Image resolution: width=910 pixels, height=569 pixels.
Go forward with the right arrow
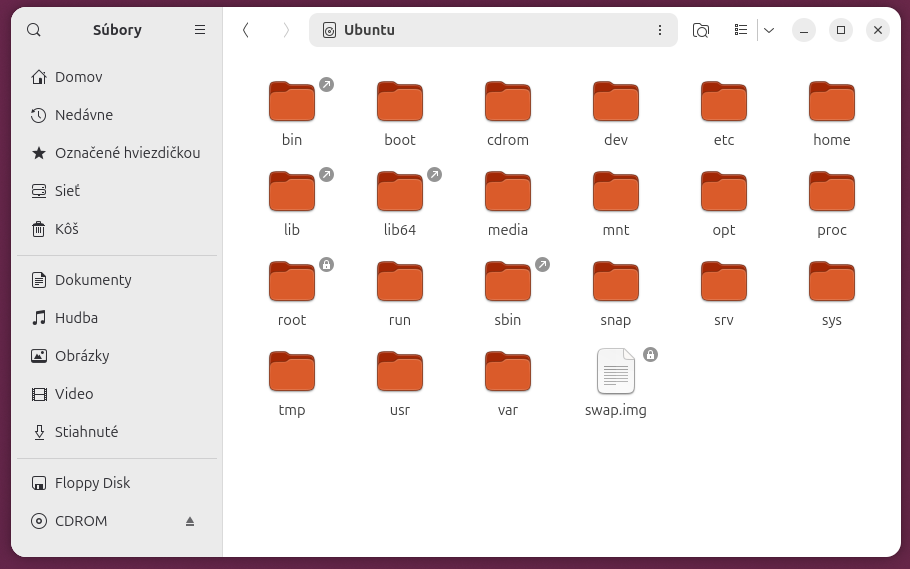click(286, 30)
